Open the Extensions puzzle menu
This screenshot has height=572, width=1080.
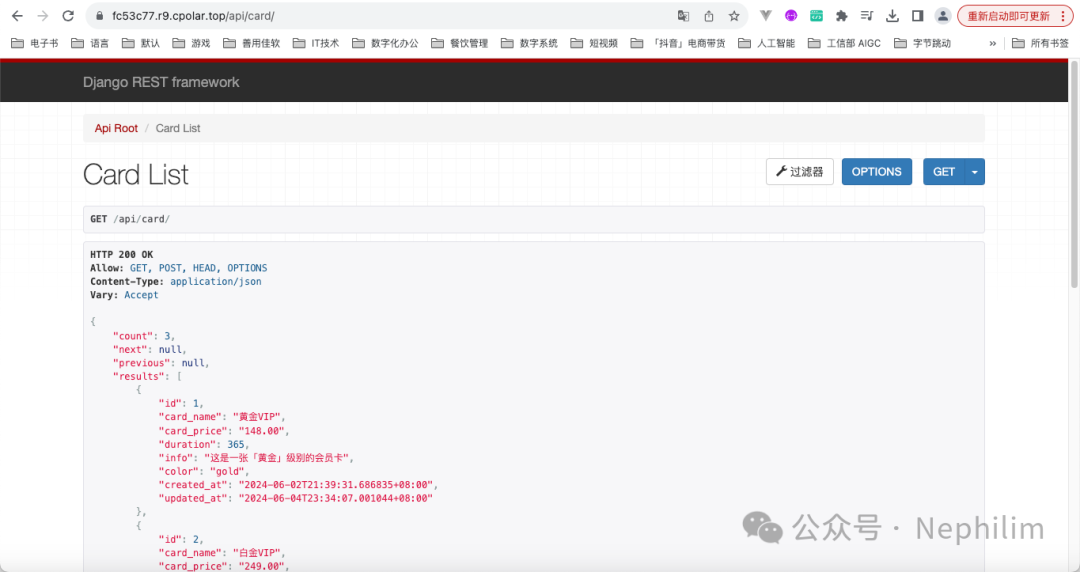tap(842, 16)
